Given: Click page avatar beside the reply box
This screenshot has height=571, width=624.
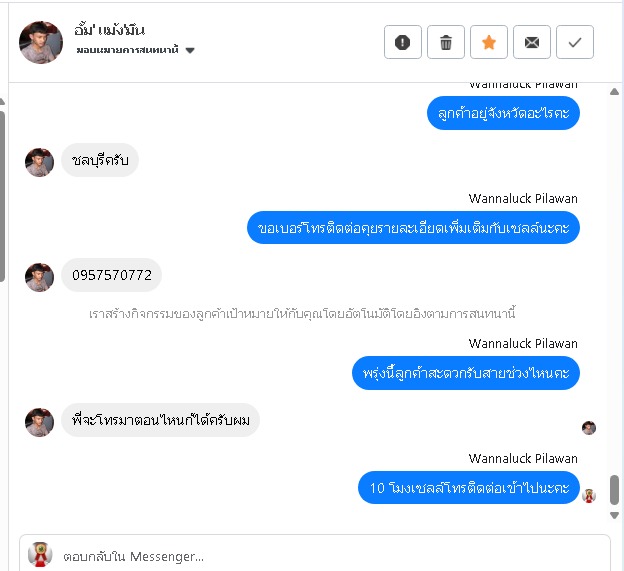Looking at the screenshot, I should pos(40,554).
